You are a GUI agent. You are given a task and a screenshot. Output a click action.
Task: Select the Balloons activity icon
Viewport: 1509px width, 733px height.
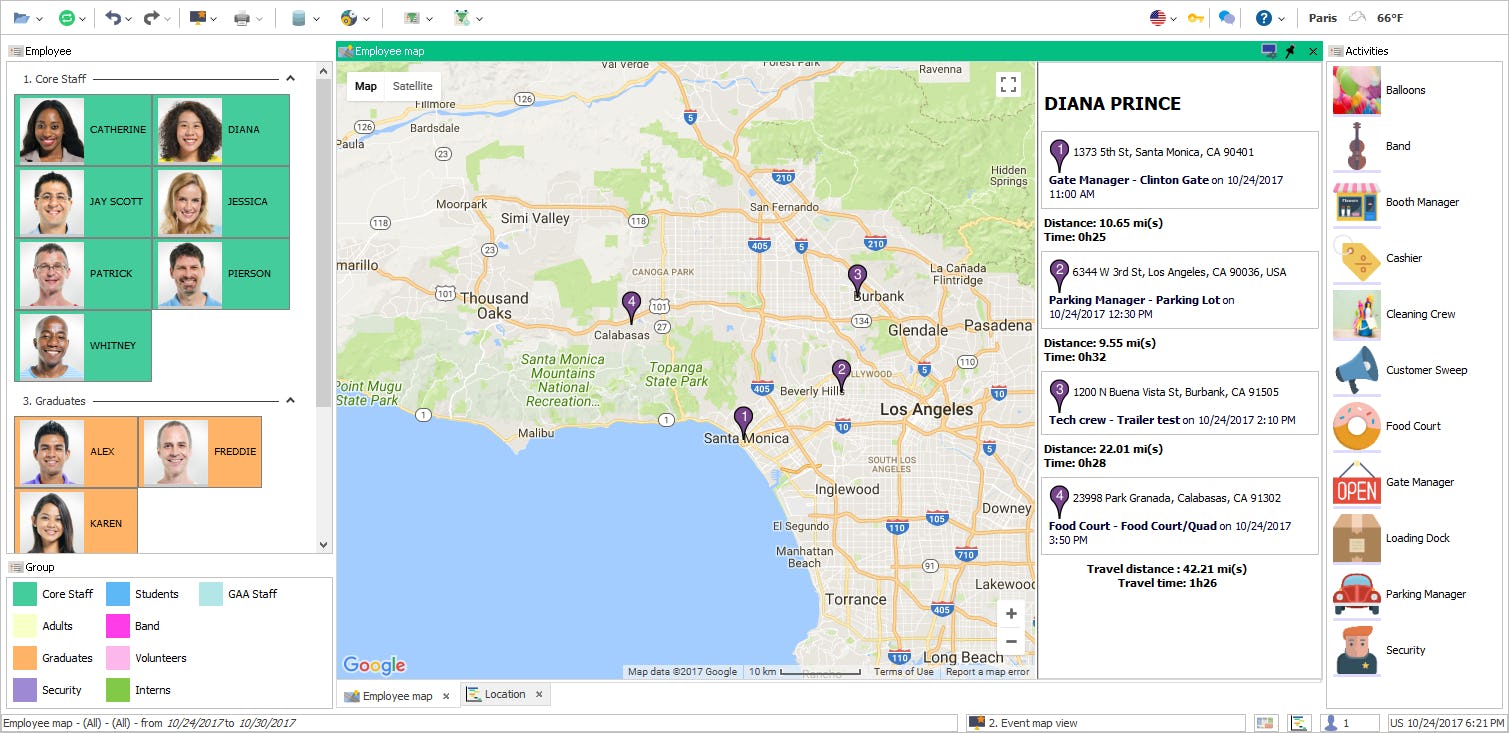1356,90
